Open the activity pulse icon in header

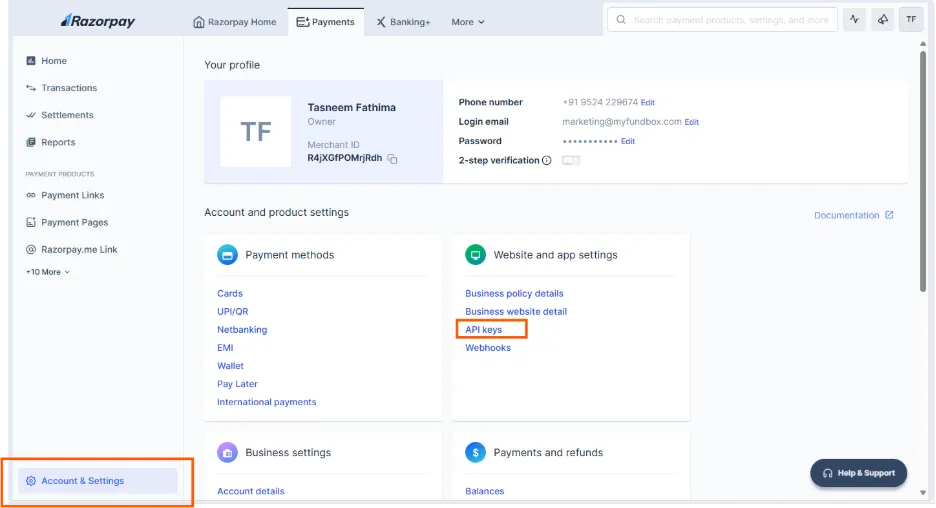tap(854, 20)
